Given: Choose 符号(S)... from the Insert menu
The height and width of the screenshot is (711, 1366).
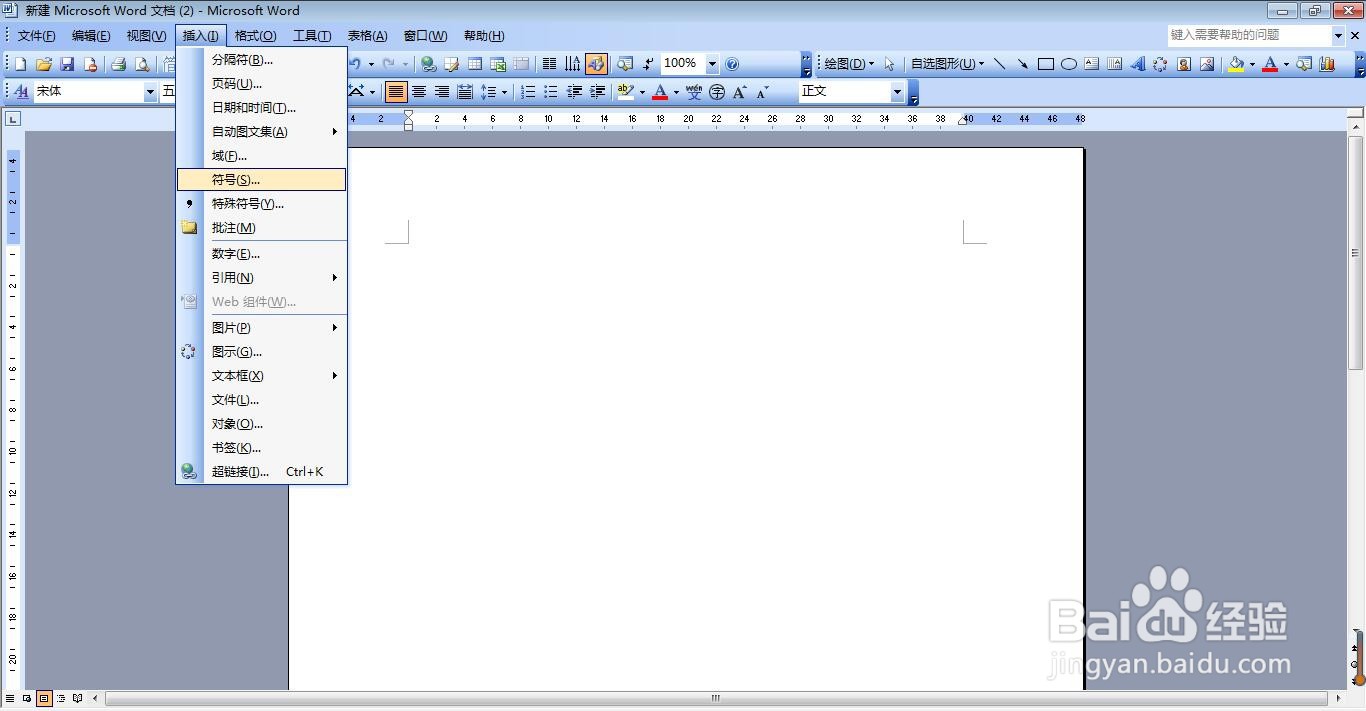Looking at the screenshot, I should [x=262, y=180].
